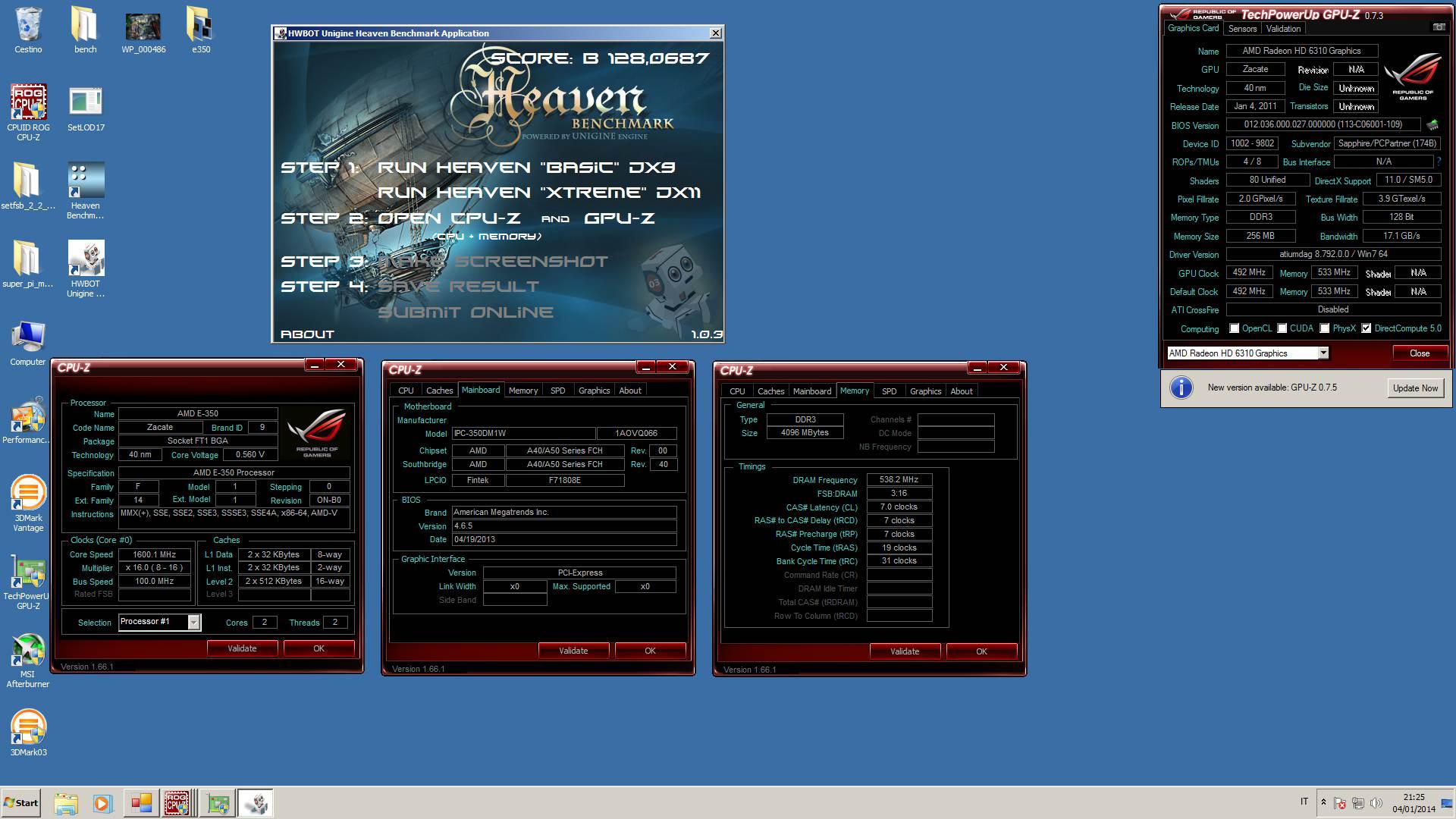Launch 3DMark03 desktop shortcut
The image size is (1456, 819).
[x=28, y=733]
